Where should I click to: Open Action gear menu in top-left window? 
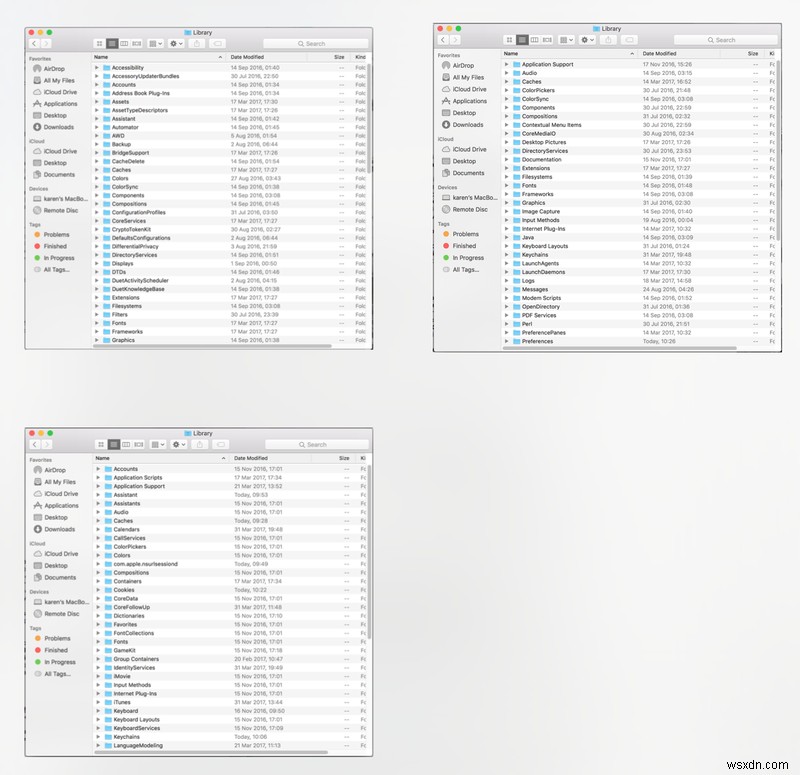(x=176, y=44)
